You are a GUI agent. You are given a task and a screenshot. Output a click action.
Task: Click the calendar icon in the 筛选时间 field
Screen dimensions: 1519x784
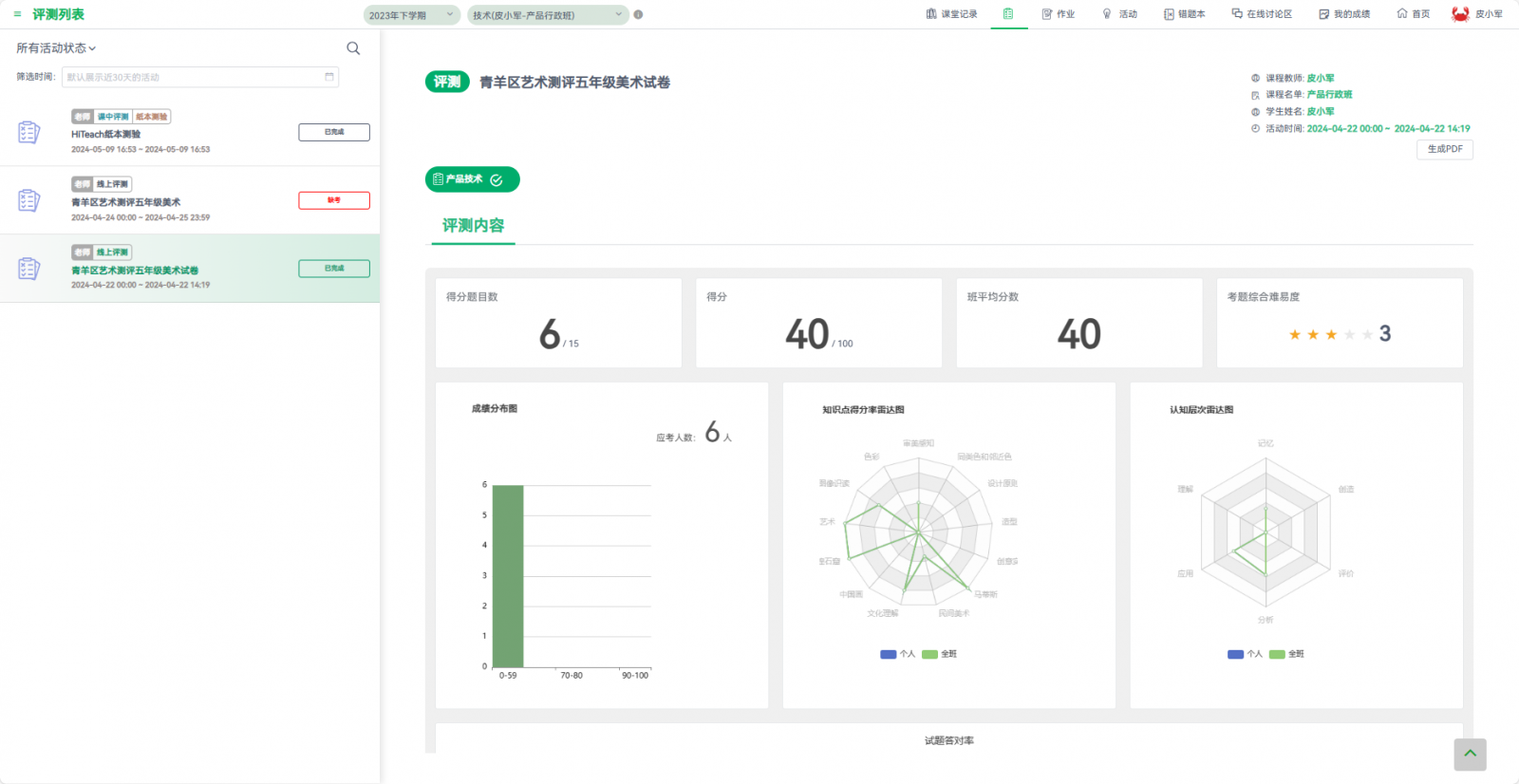coord(329,77)
